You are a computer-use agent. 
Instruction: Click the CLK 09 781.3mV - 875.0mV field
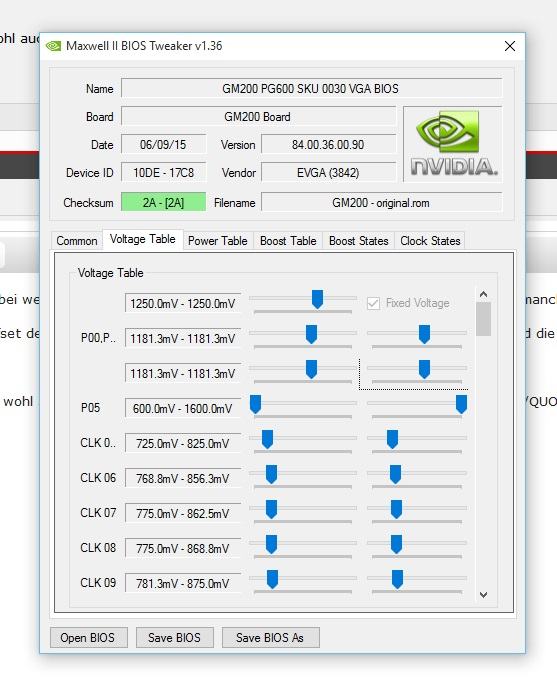pyautogui.click(x=183, y=583)
